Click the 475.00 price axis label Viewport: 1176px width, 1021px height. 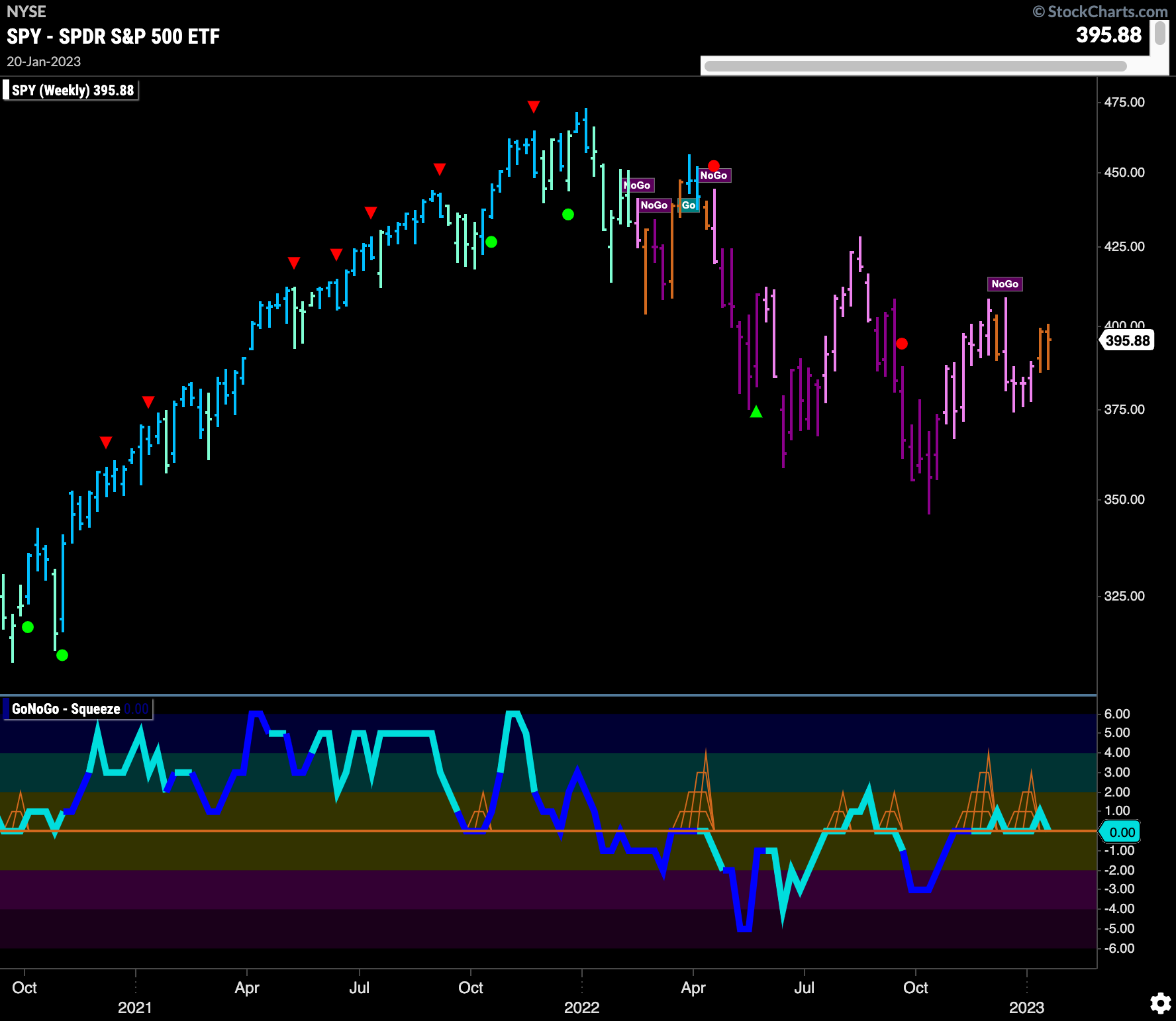(1124, 102)
